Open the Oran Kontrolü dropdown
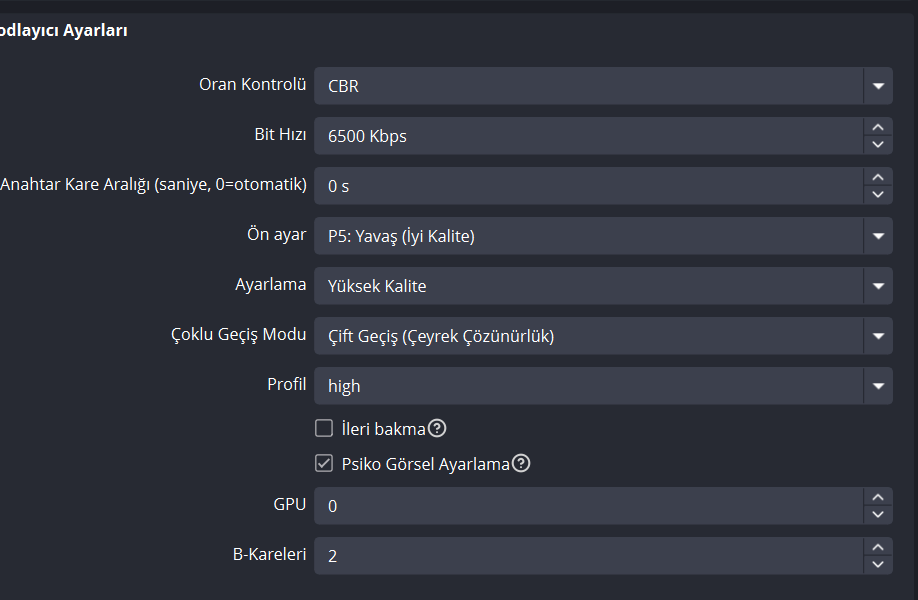The image size is (918, 600). 878,86
